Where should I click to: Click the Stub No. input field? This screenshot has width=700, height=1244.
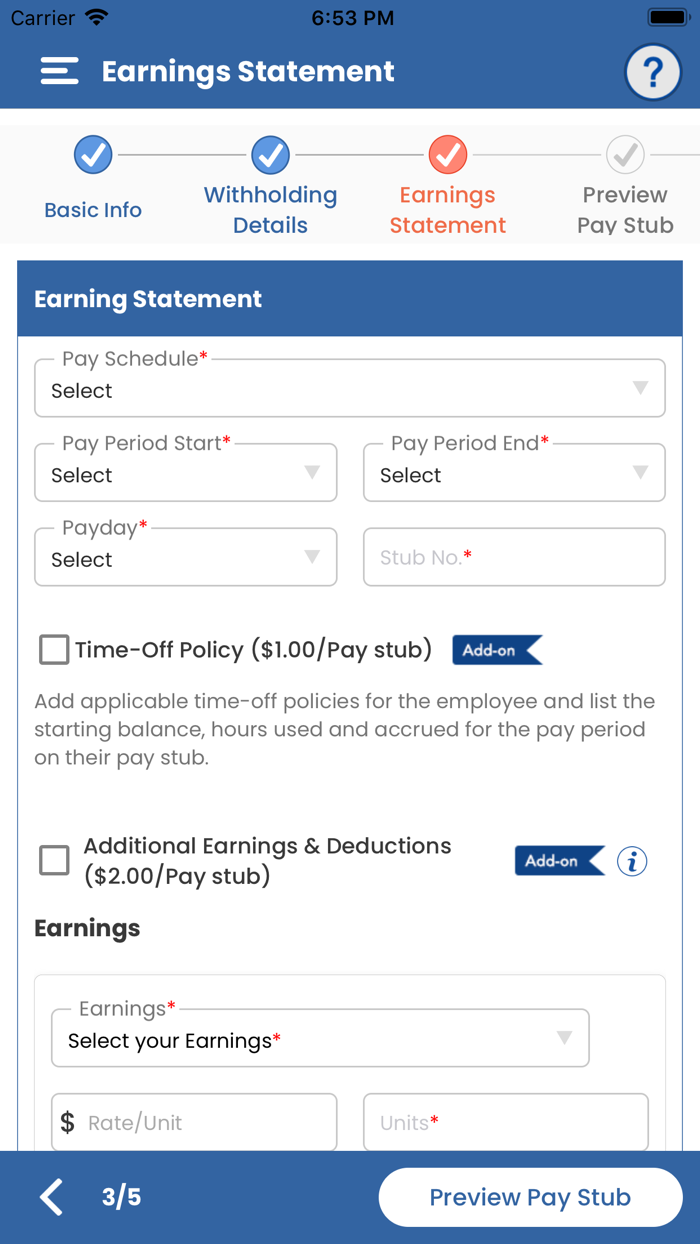514,557
